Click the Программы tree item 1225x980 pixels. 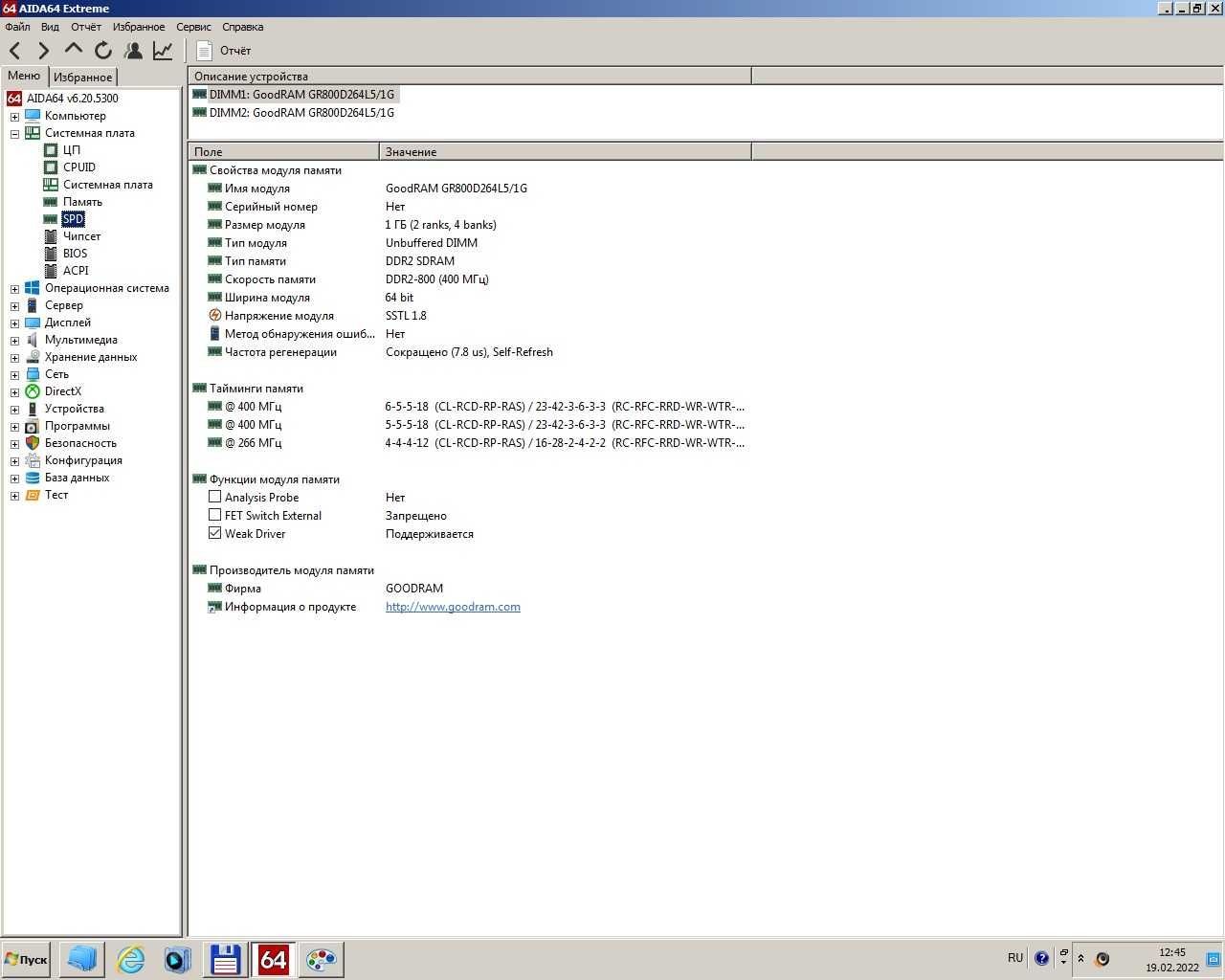[x=77, y=426]
